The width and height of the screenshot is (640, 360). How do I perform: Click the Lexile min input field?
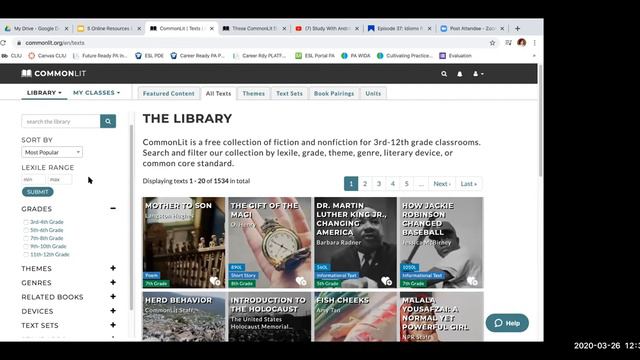tap(33, 179)
